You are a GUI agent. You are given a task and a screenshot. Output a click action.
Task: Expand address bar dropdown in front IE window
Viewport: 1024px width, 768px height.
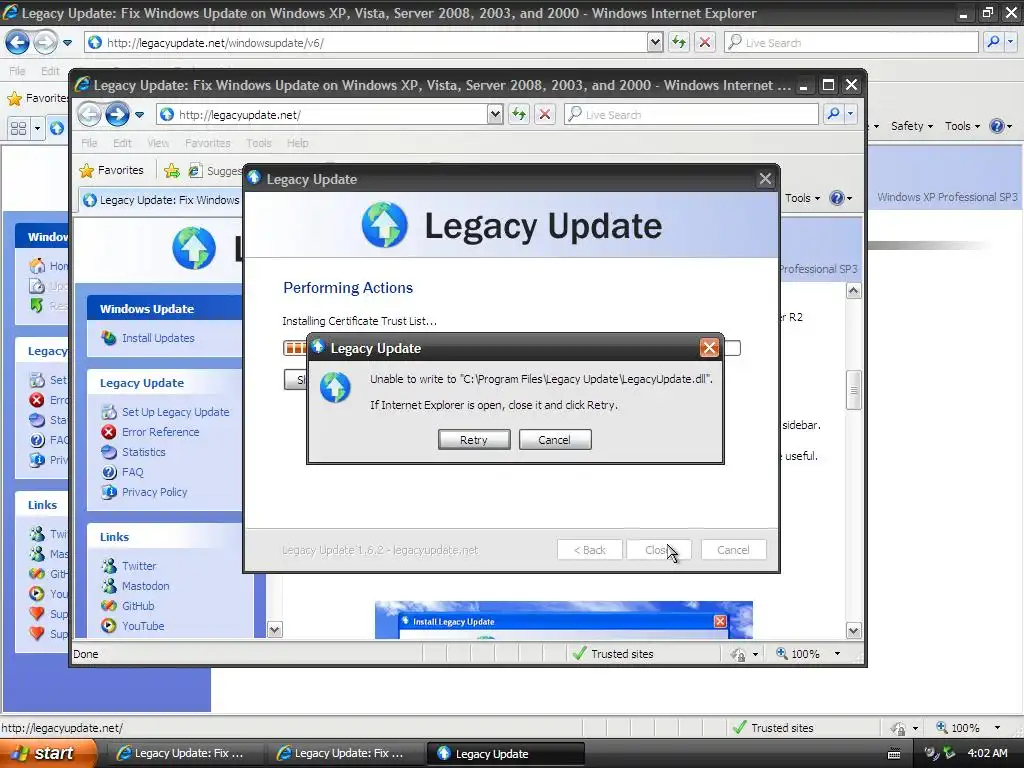[x=495, y=115]
